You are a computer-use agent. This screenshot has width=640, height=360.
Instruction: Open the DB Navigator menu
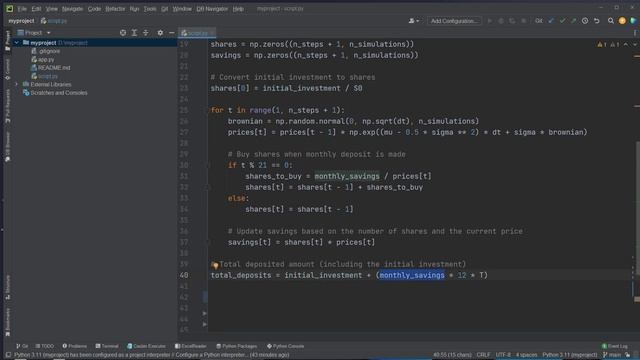(212, 9)
